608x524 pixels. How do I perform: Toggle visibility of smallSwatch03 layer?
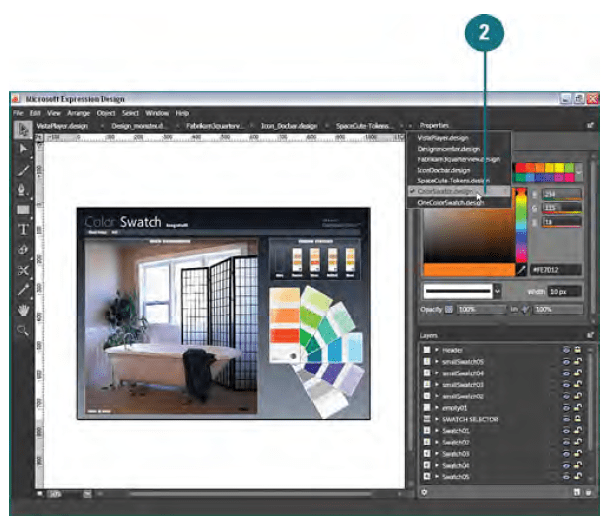coord(567,384)
